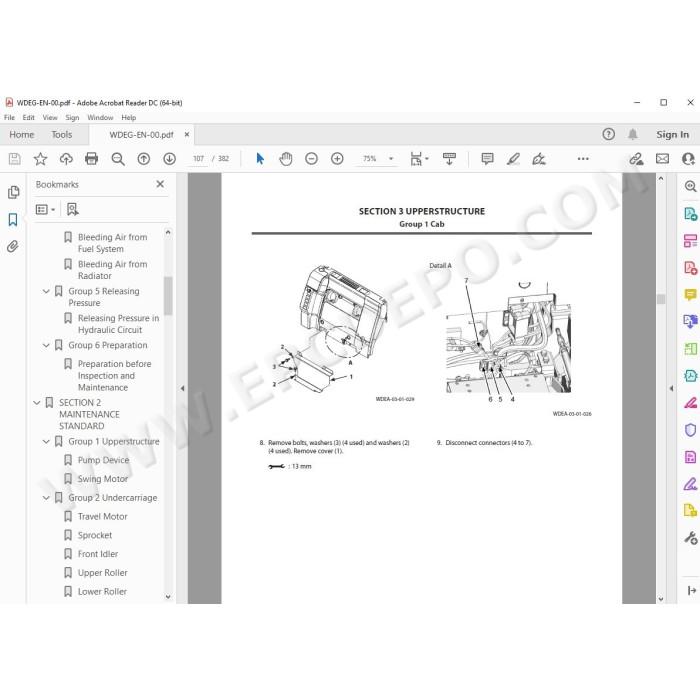Collapse Group 1 Upperstructure bookmark
Image resolution: width=700 pixels, height=700 pixels.
(46, 442)
